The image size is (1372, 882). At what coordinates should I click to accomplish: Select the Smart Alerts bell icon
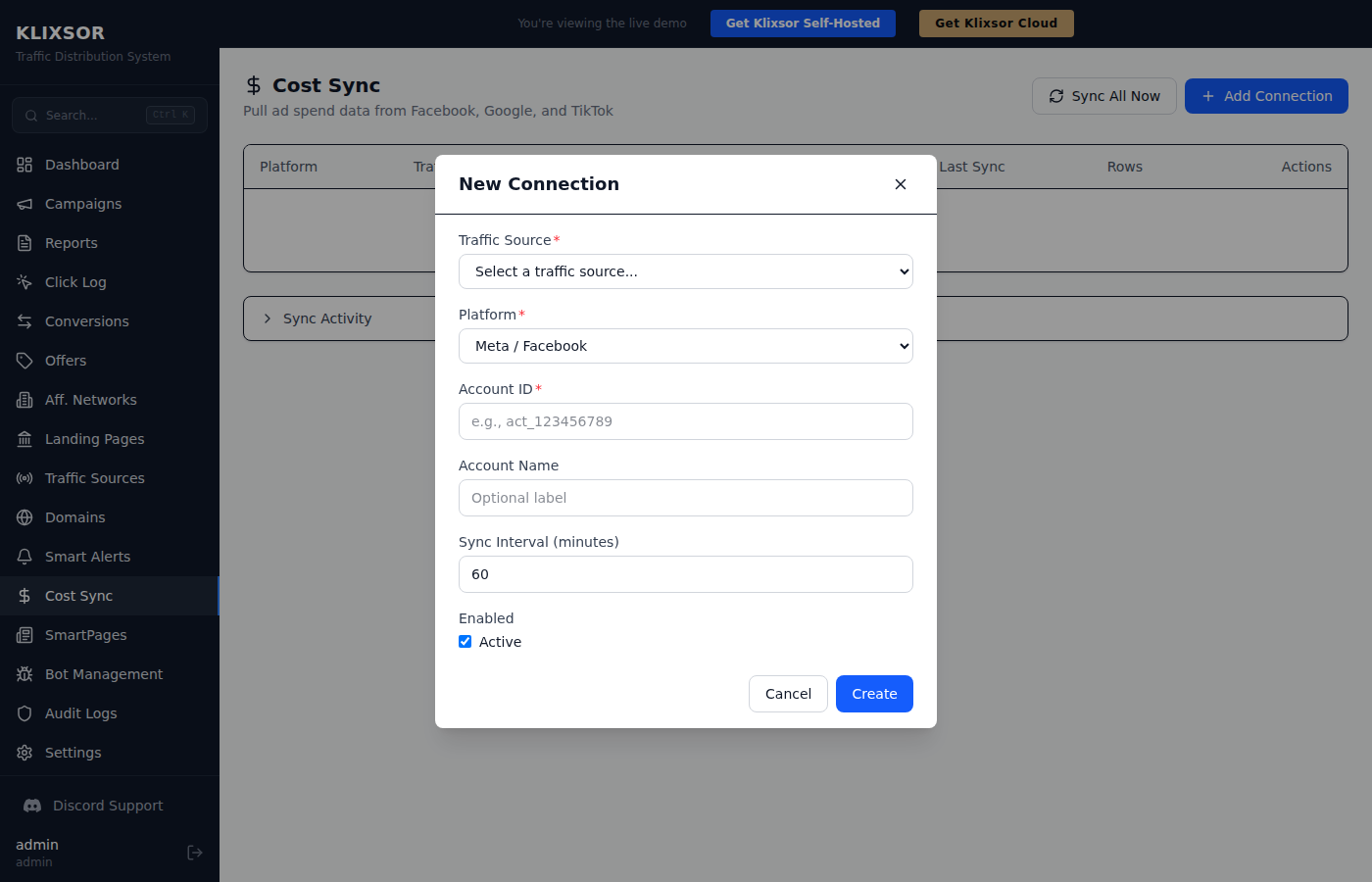pyautogui.click(x=24, y=557)
